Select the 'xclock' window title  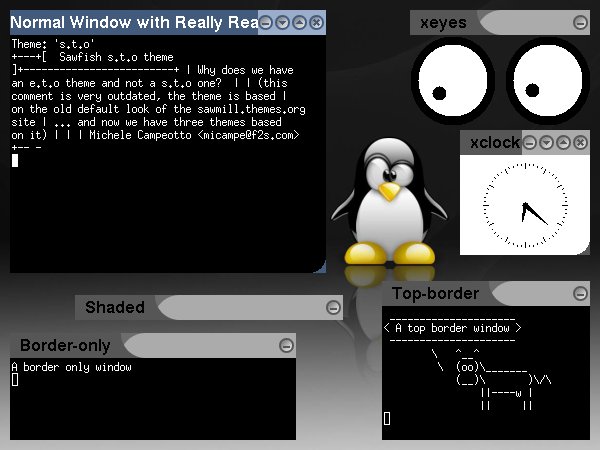[x=495, y=143]
